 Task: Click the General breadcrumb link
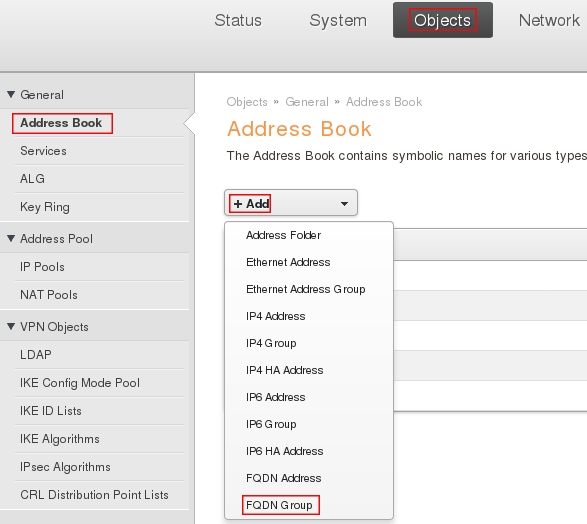(x=307, y=102)
